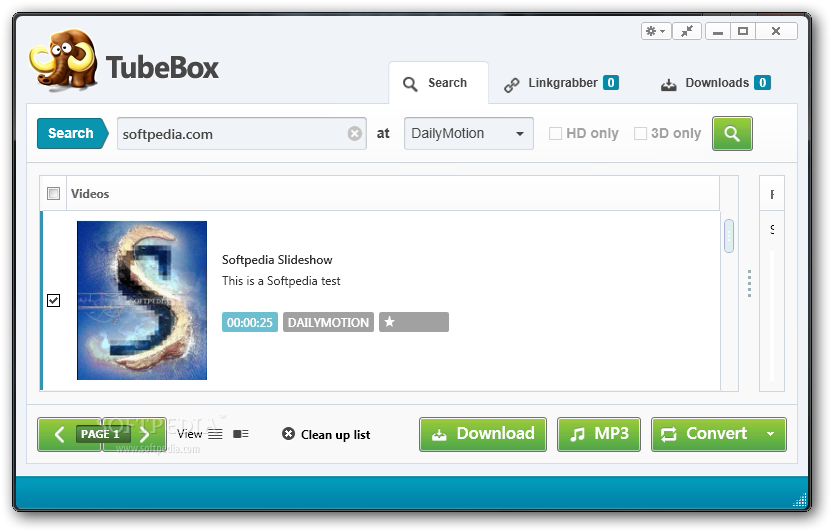Minimize the TubeBox window
Screen dimensions: 832x532
tap(718, 31)
